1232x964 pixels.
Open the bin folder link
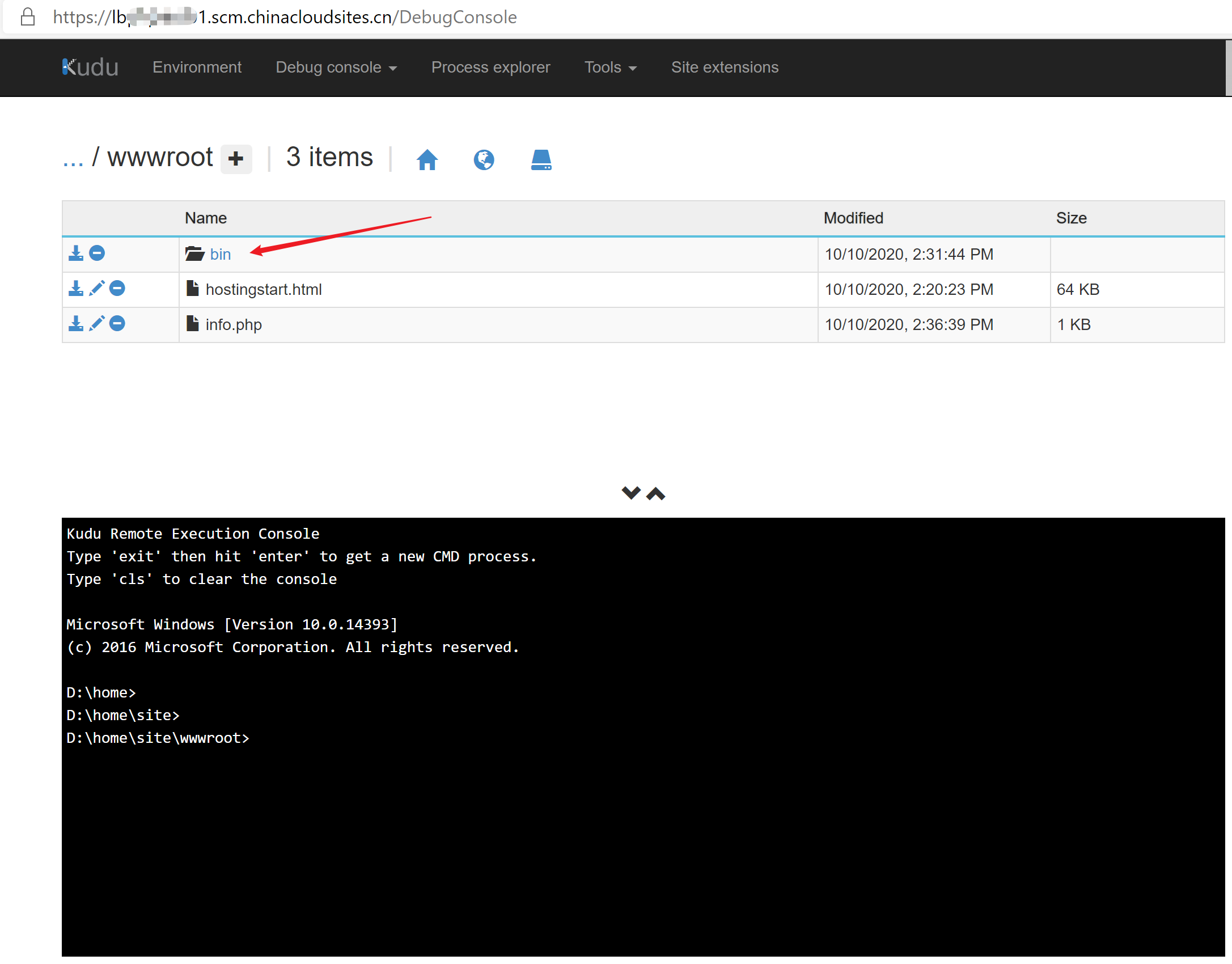(x=220, y=254)
